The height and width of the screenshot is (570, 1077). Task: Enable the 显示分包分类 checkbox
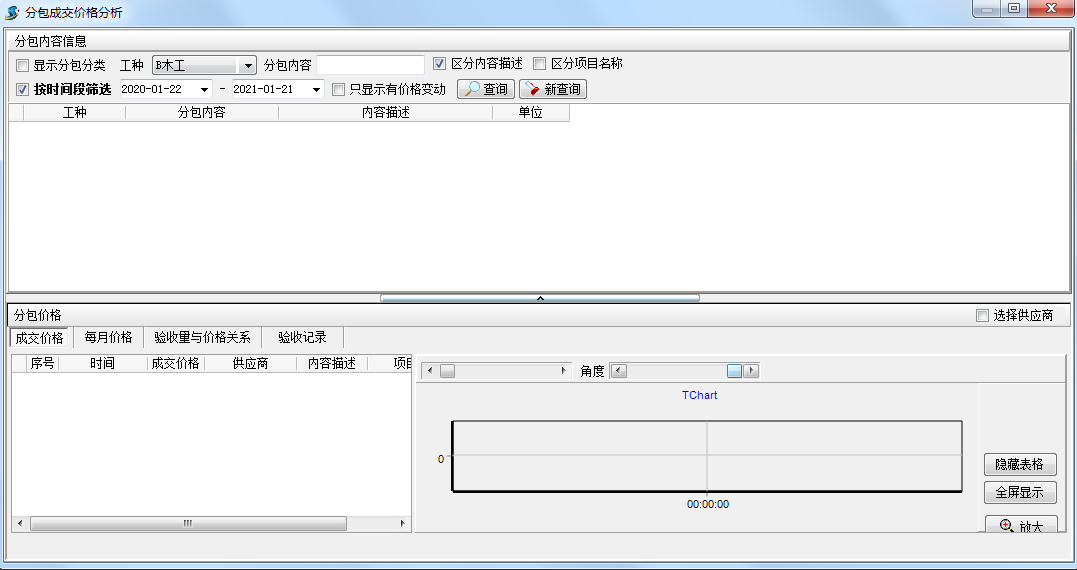coord(22,65)
